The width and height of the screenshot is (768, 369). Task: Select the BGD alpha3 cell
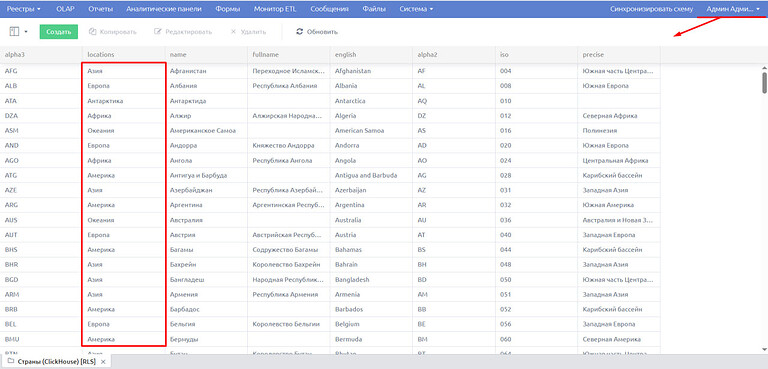point(41,279)
